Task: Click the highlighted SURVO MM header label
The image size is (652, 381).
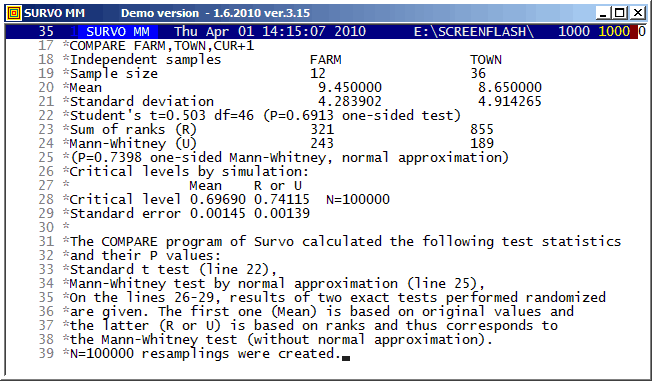Action: click(118, 32)
